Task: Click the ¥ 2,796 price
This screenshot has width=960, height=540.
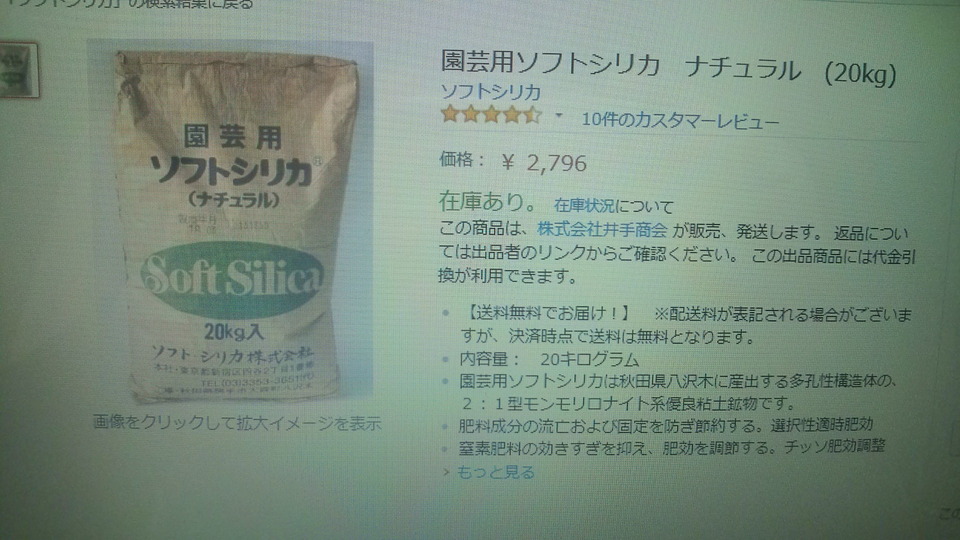Action: coord(544,163)
